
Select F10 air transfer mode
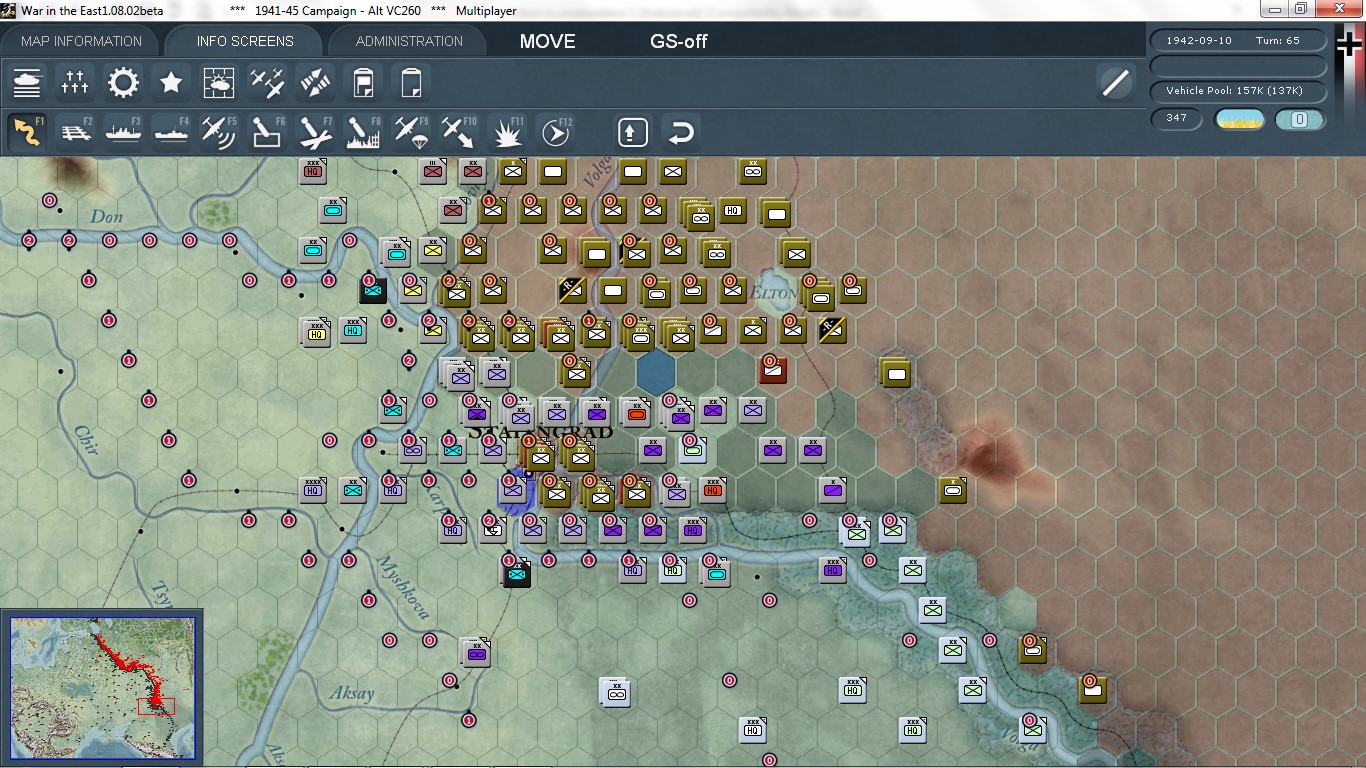(459, 132)
